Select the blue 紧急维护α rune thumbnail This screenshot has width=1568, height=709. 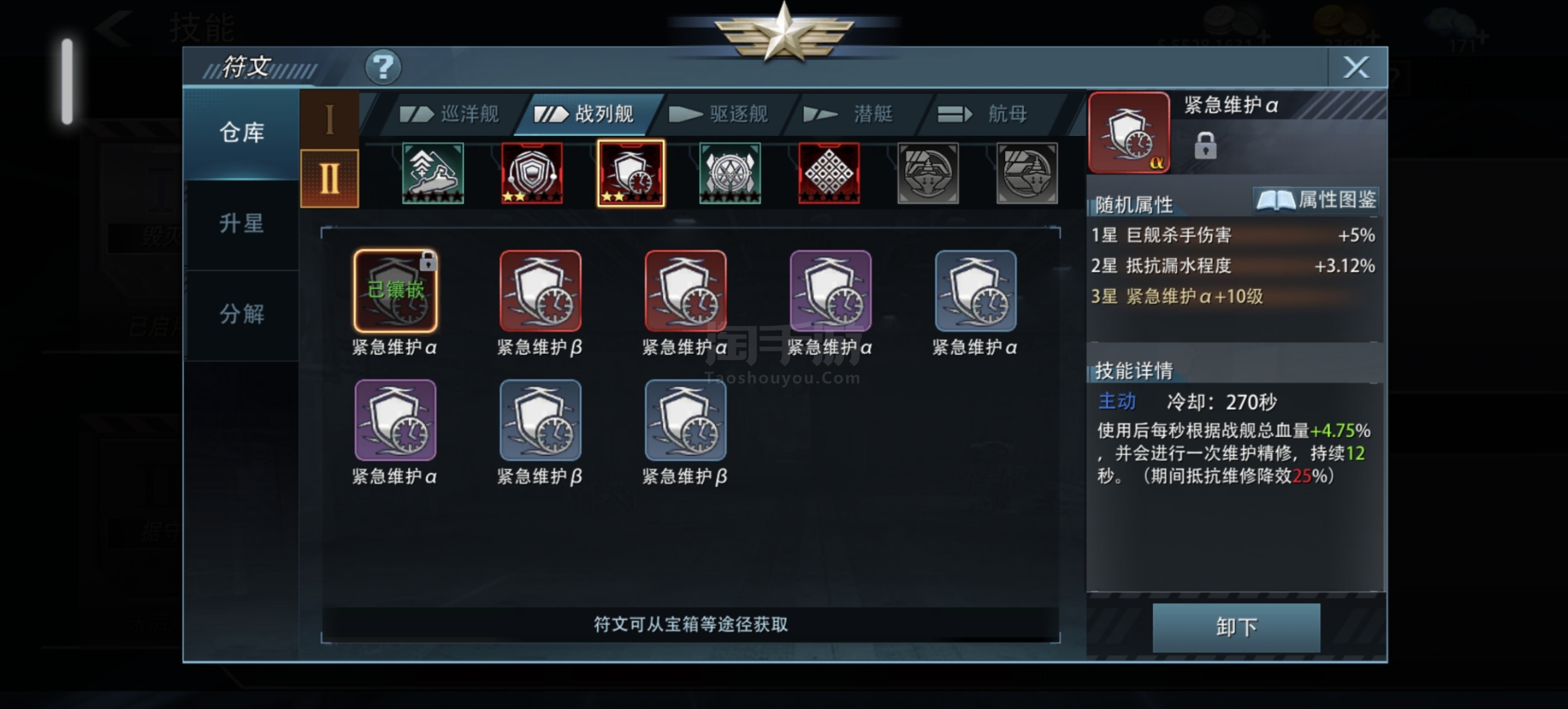point(976,291)
